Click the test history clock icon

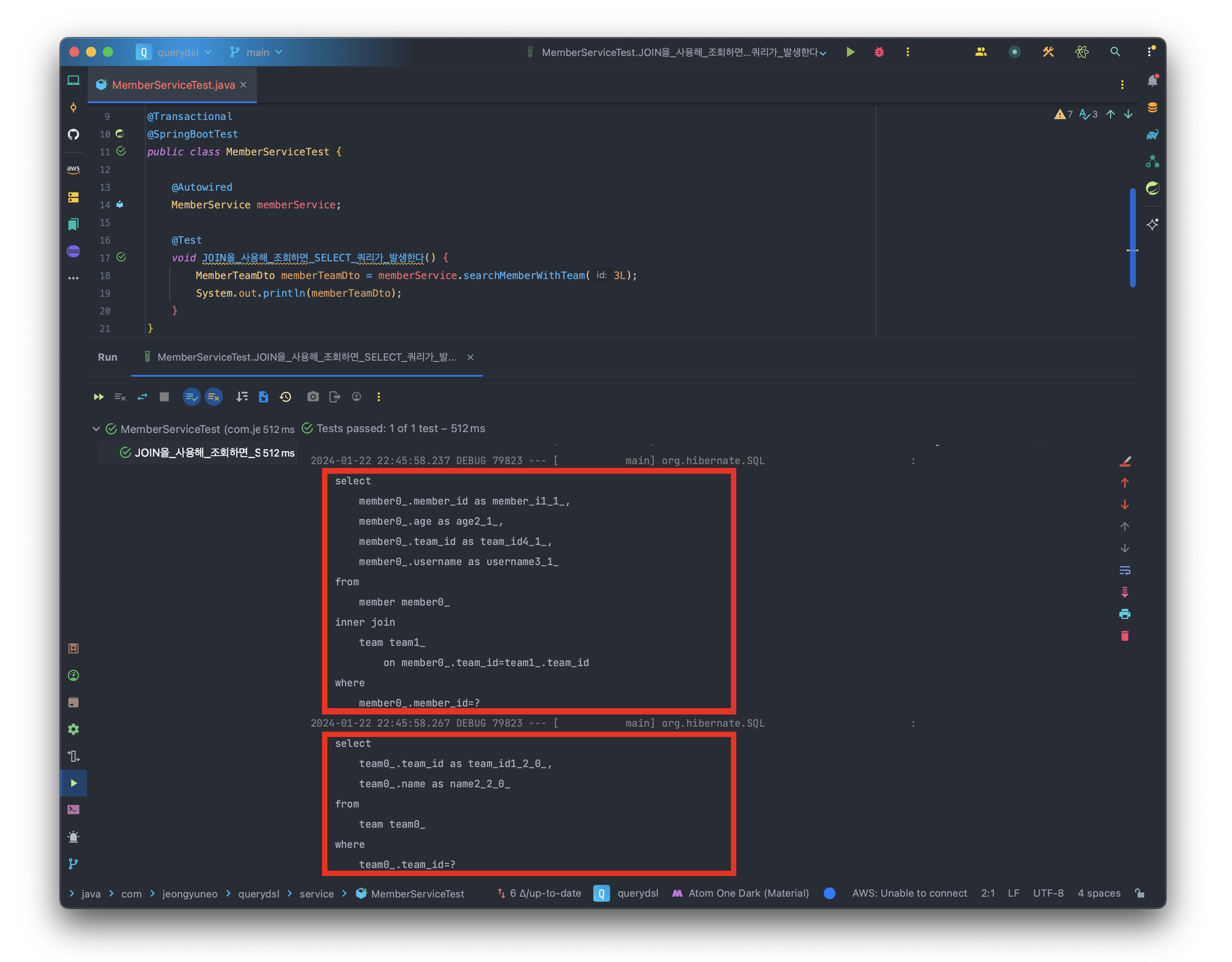[x=285, y=397]
